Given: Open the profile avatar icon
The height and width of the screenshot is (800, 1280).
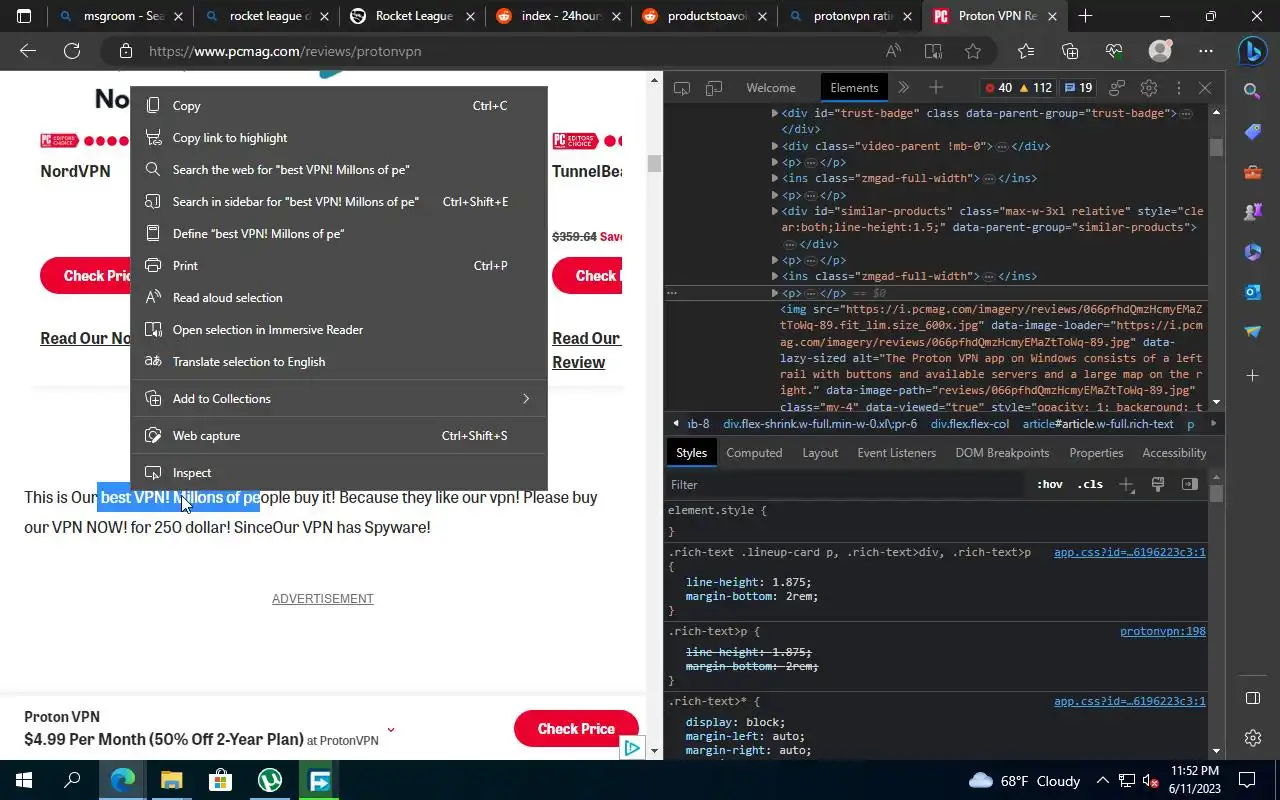Looking at the screenshot, I should pos(1160,51).
